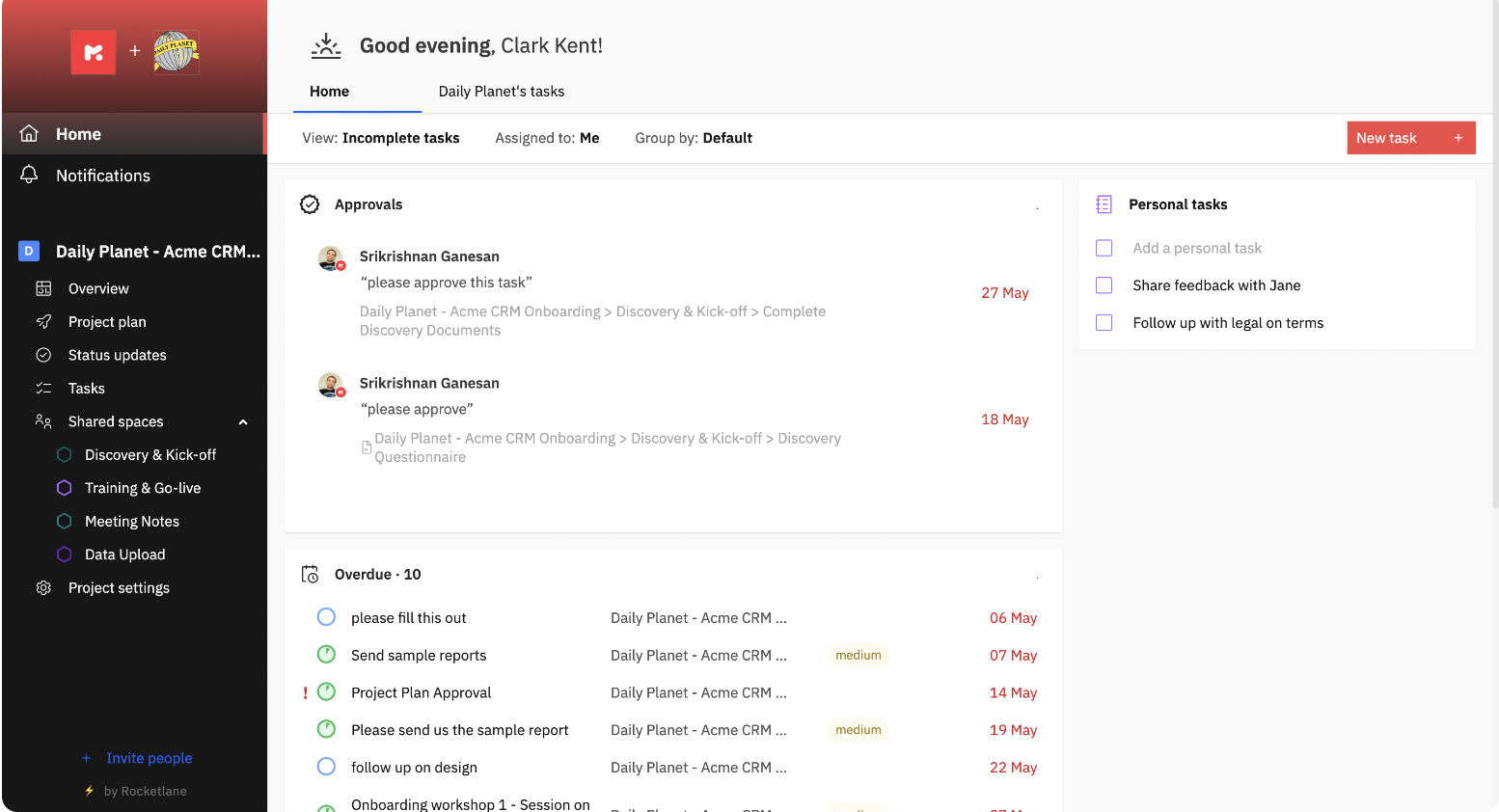Image resolution: width=1499 pixels, height=812 pixels.
Task: Open the Overview section icon
Action: [x=43, y=287]
